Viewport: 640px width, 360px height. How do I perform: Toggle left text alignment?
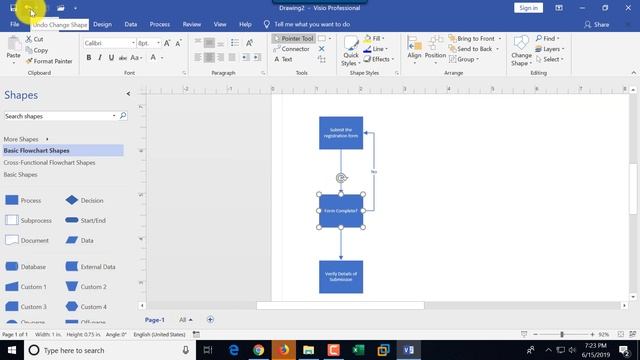[198, 58]
